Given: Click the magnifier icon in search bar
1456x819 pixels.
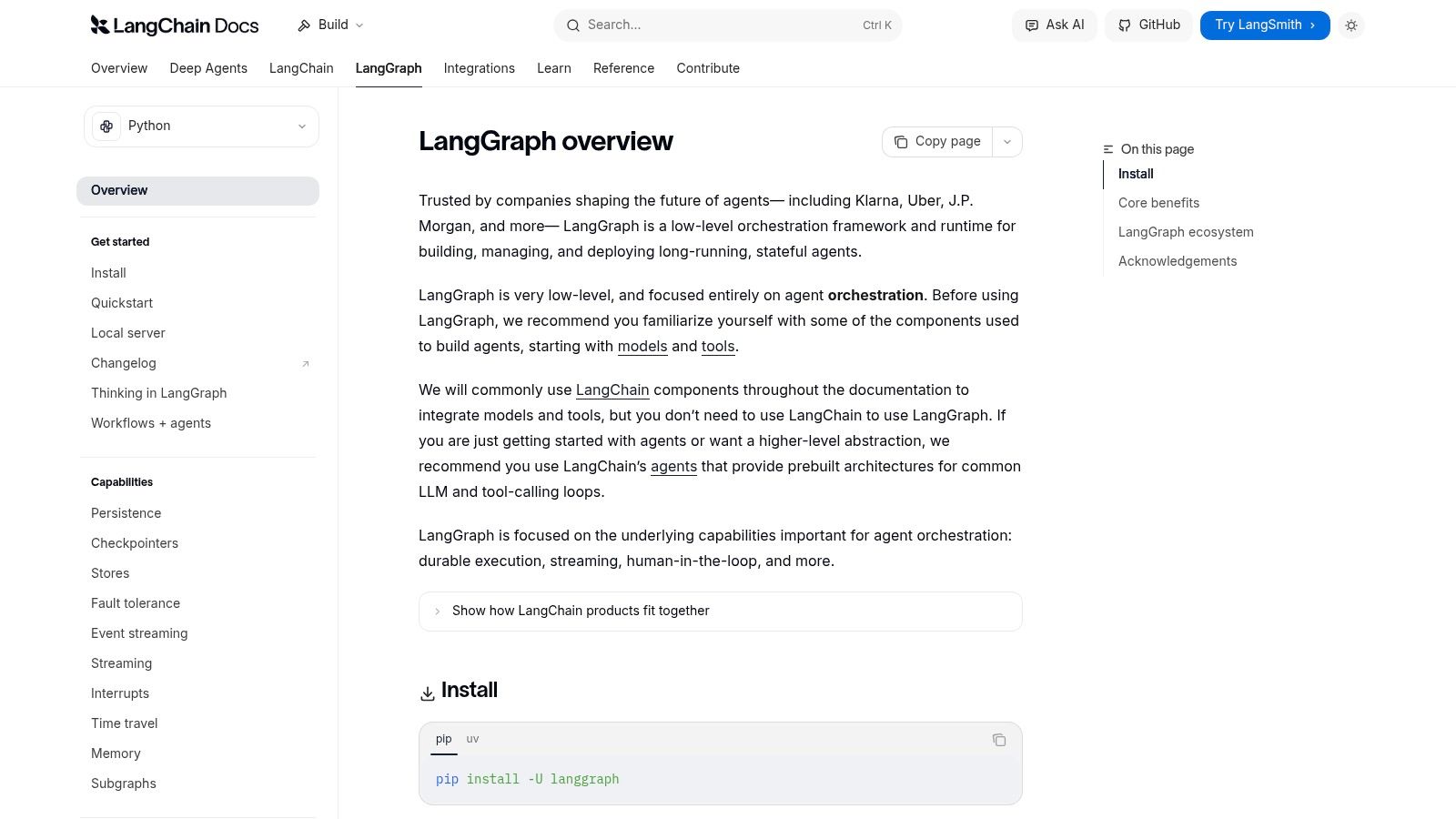Looking at the screenshot, I should coord(573,25).
